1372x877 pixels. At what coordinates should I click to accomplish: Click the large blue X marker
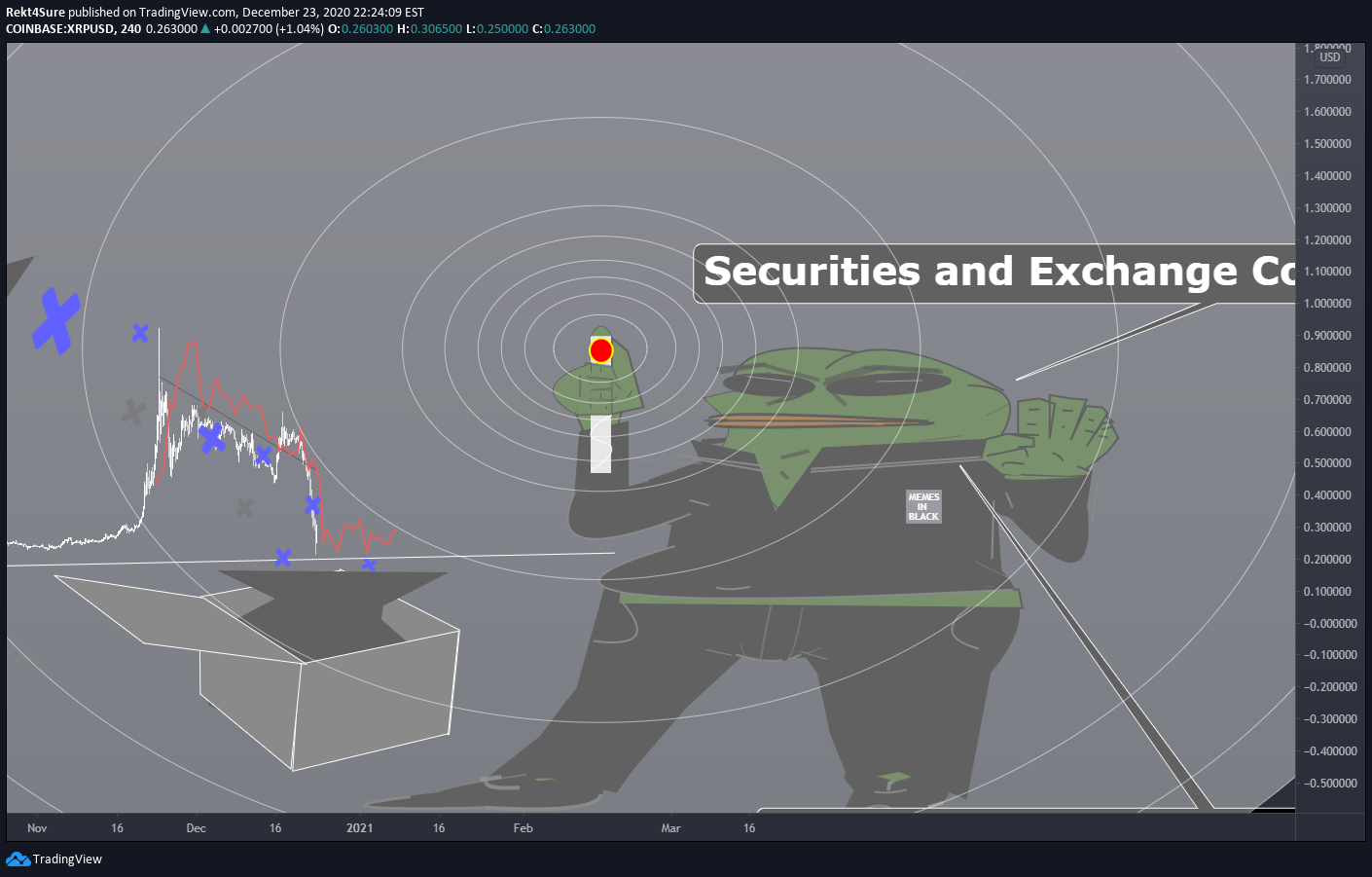55,321
